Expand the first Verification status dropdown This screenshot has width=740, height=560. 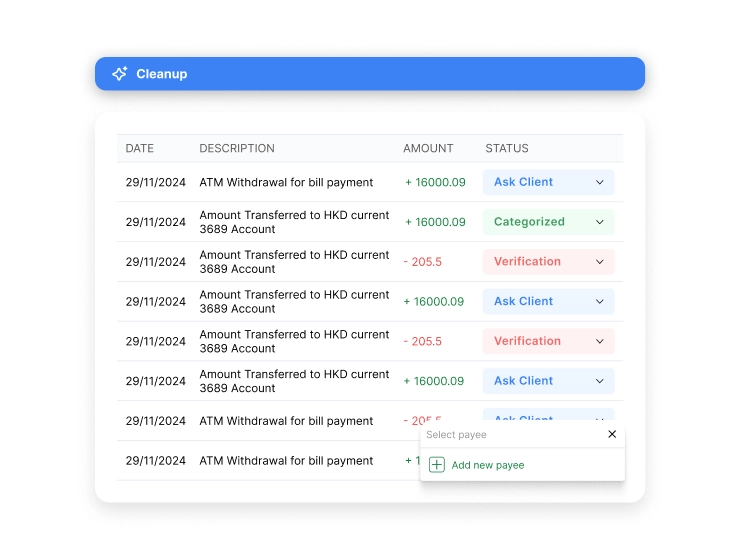(548, 262)
